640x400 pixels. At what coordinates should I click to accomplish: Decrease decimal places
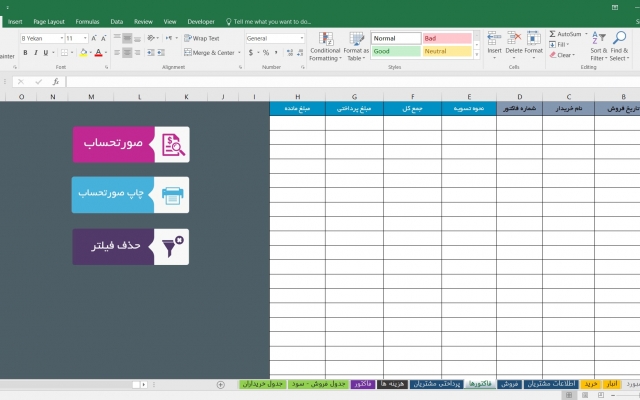300,53
